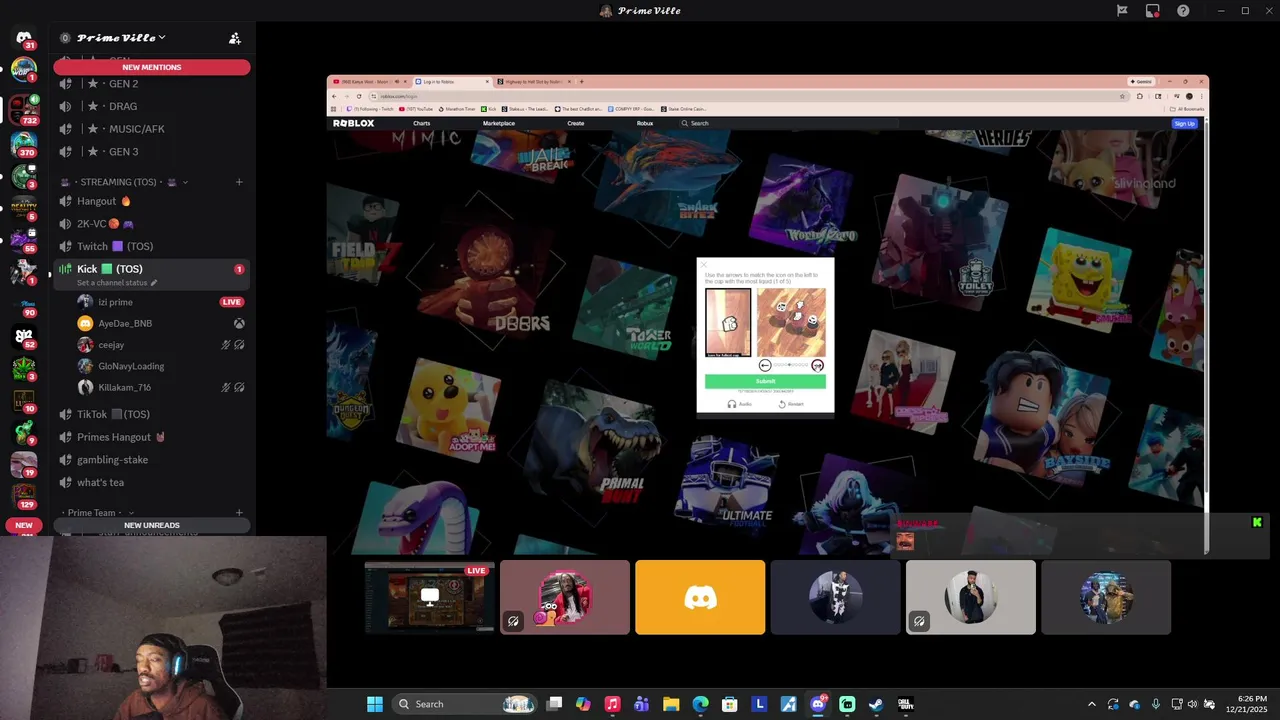Jump to NEW MENTIONS banner
1280x720 pixels.
(x=152, y=67)
